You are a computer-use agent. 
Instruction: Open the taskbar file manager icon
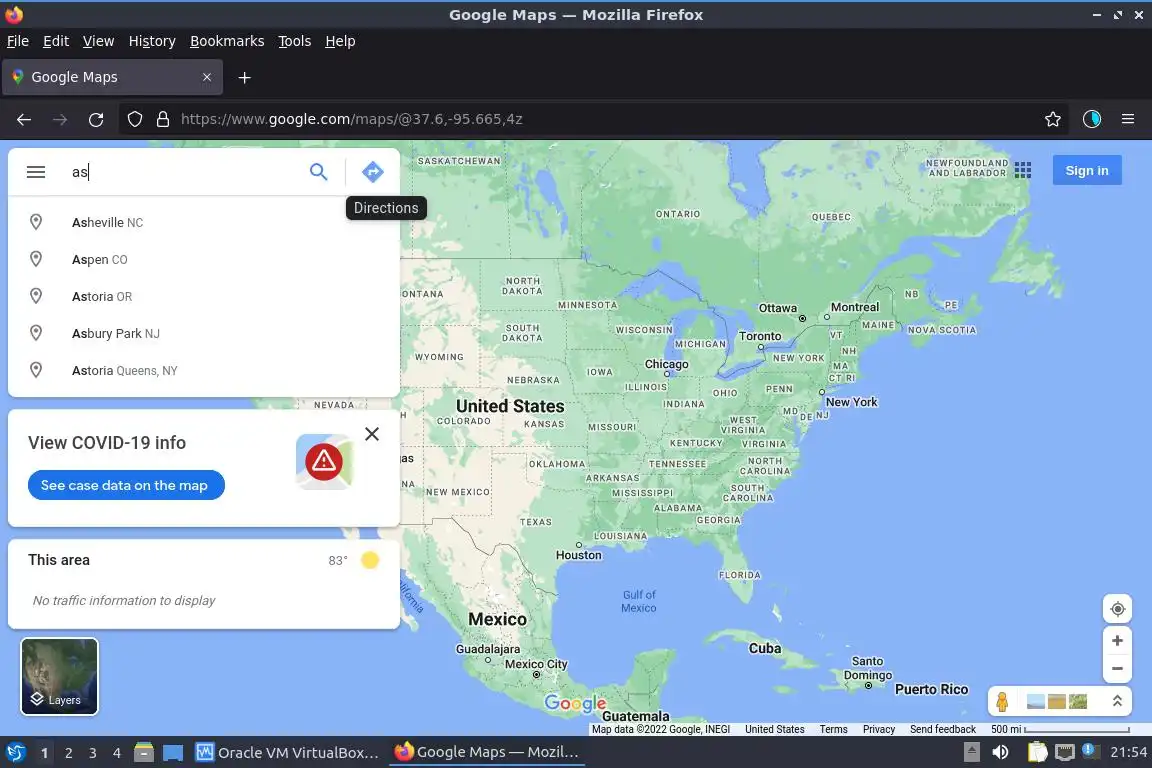144,753
